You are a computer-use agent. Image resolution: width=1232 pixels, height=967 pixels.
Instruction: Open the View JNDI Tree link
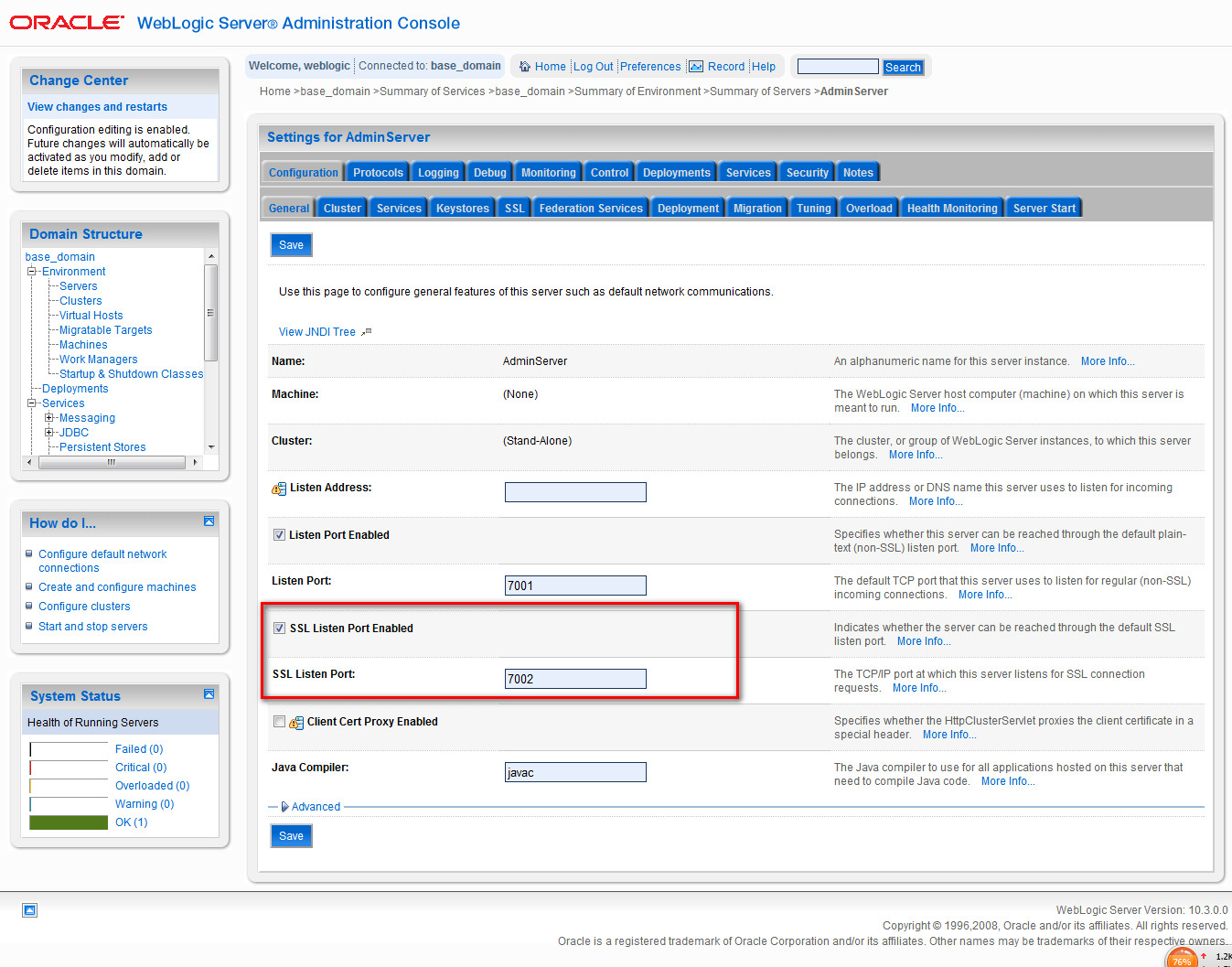pos(317,332)
